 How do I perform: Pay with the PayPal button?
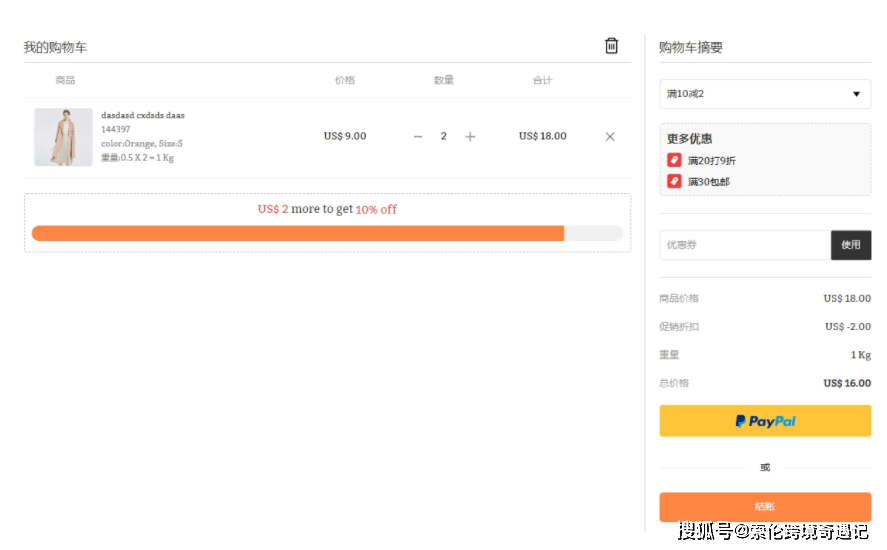765,421
